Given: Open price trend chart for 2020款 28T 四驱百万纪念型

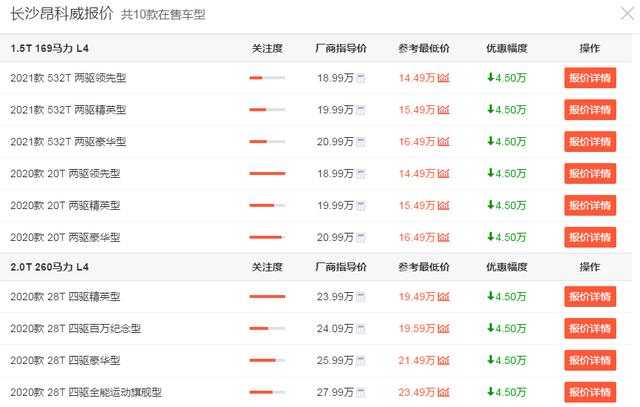Looking at the screenshot, I should click(443, 329).
